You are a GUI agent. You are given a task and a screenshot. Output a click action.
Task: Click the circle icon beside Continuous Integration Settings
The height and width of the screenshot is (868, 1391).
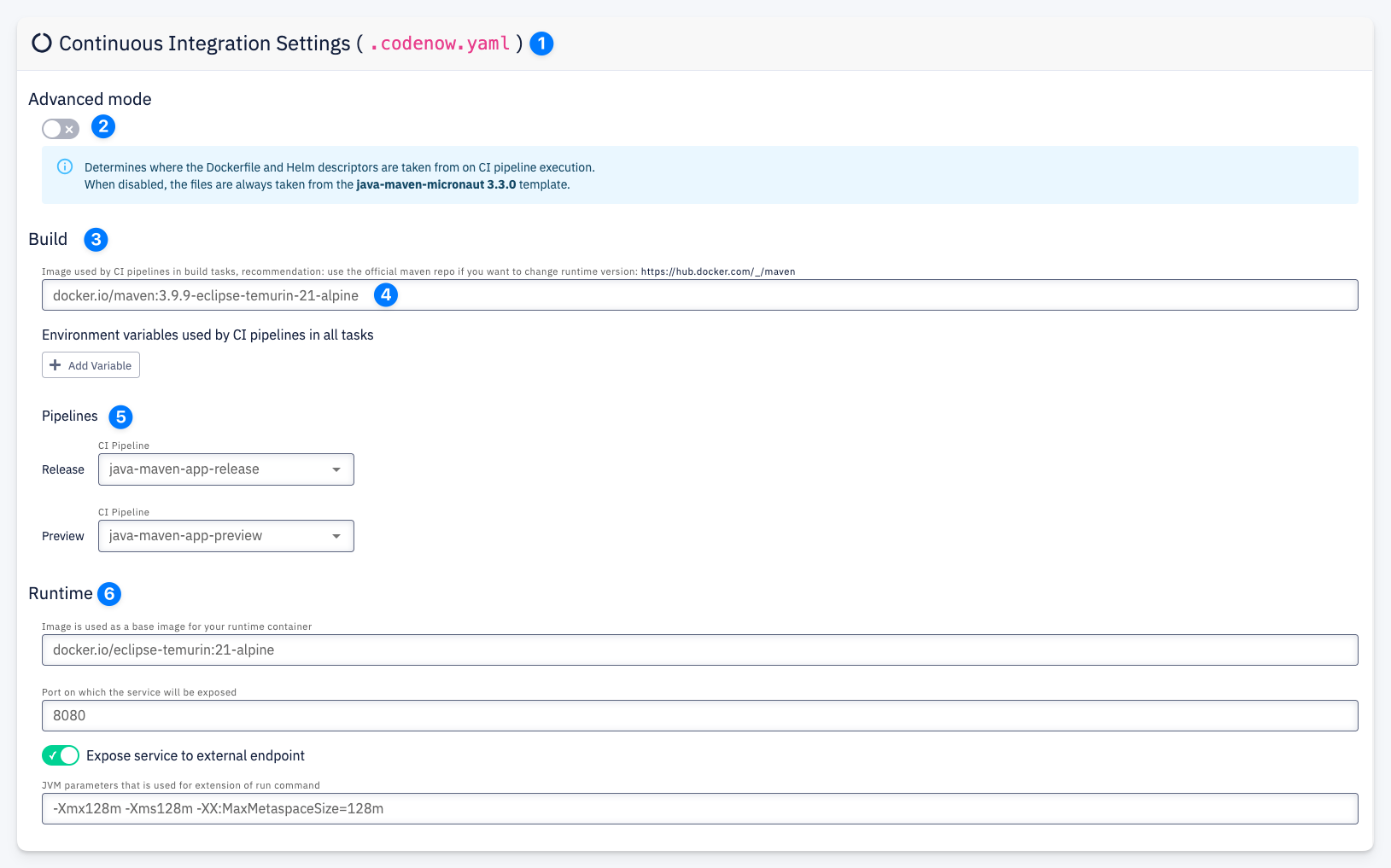point(42,43)
